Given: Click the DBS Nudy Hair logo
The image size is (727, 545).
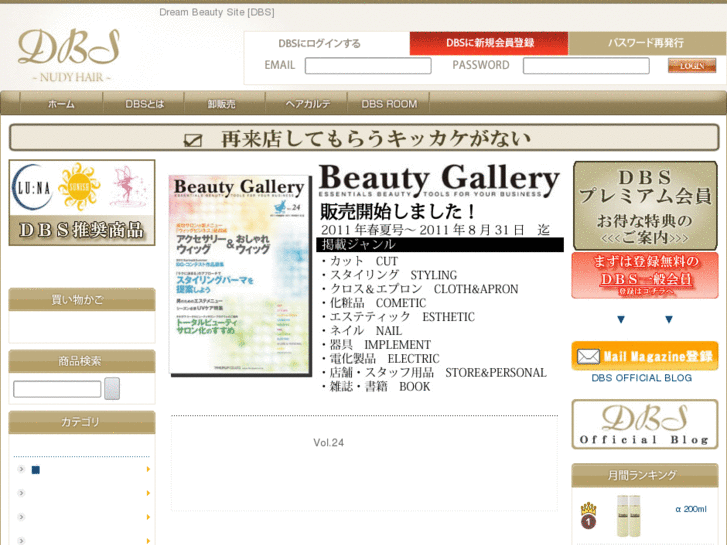Looking at the screenshot, I should [69, 55].
